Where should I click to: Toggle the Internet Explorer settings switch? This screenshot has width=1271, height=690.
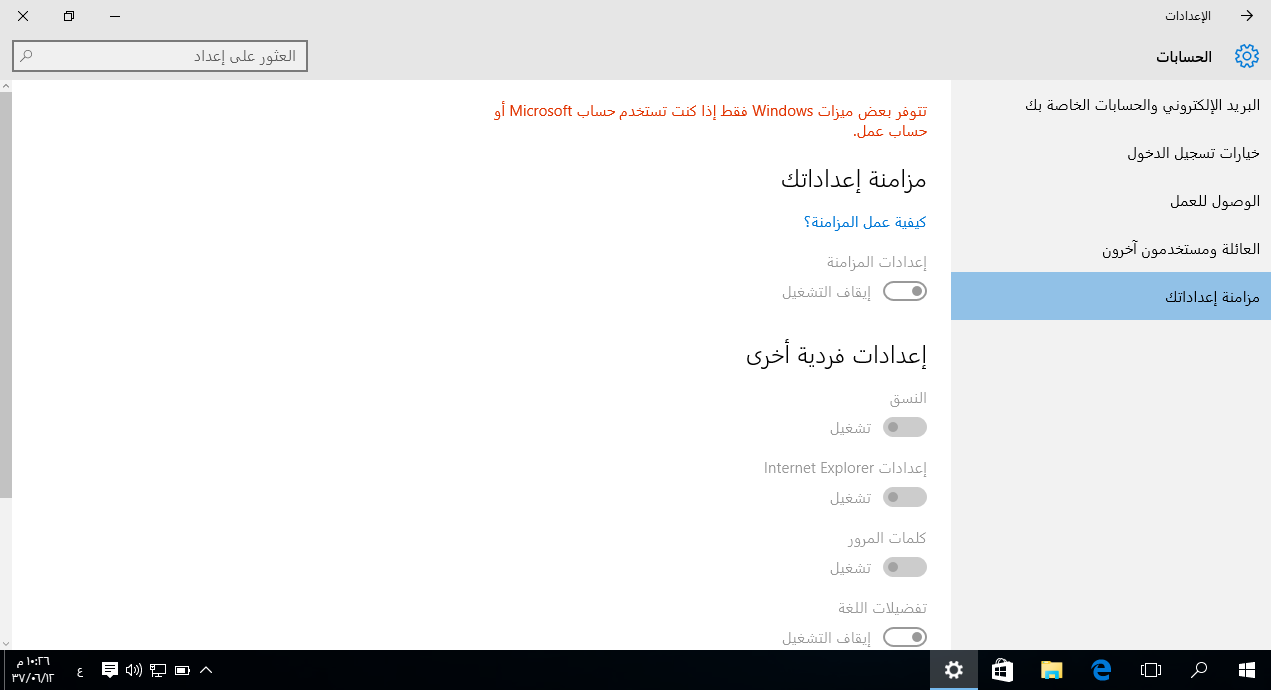(x=905, y=497)
